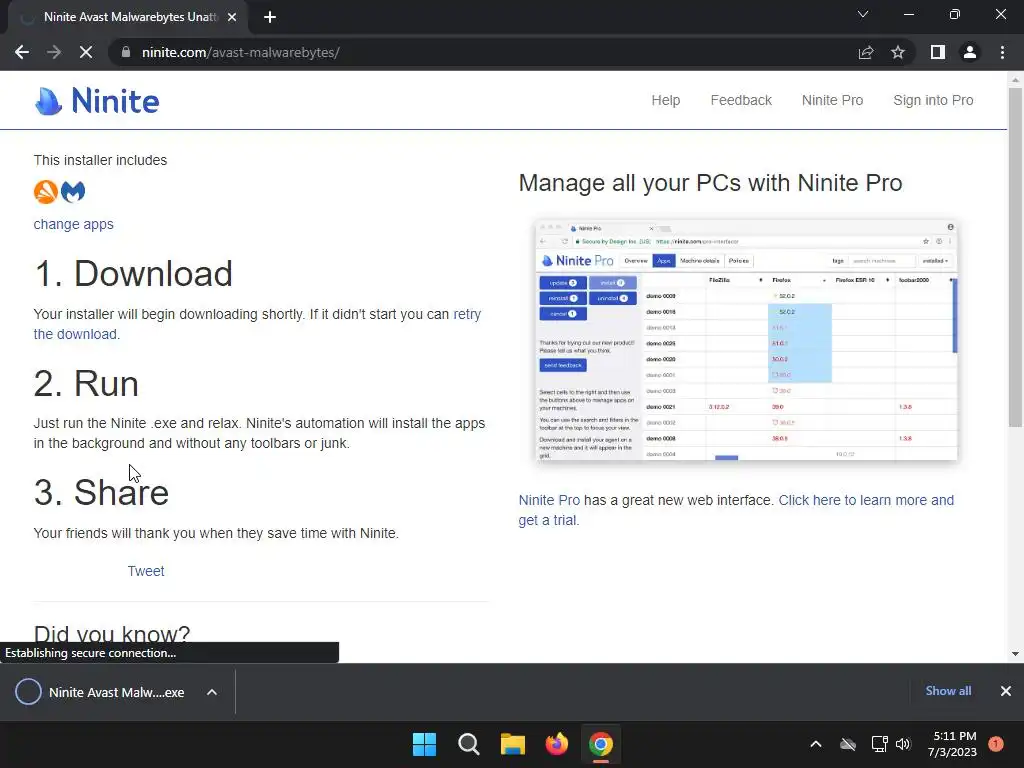Viewport: 1024px width, 768px height.
Task: Click the Avast icon under This installer includes
Action: pos(46,192)
